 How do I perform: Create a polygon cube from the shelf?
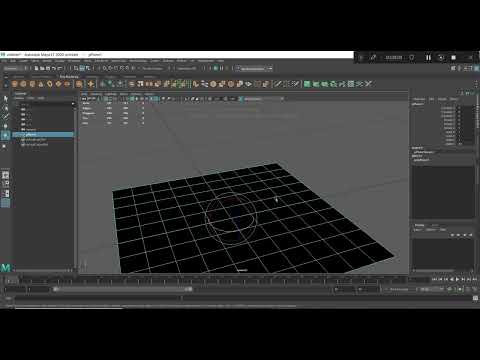[x=23, y=84]
